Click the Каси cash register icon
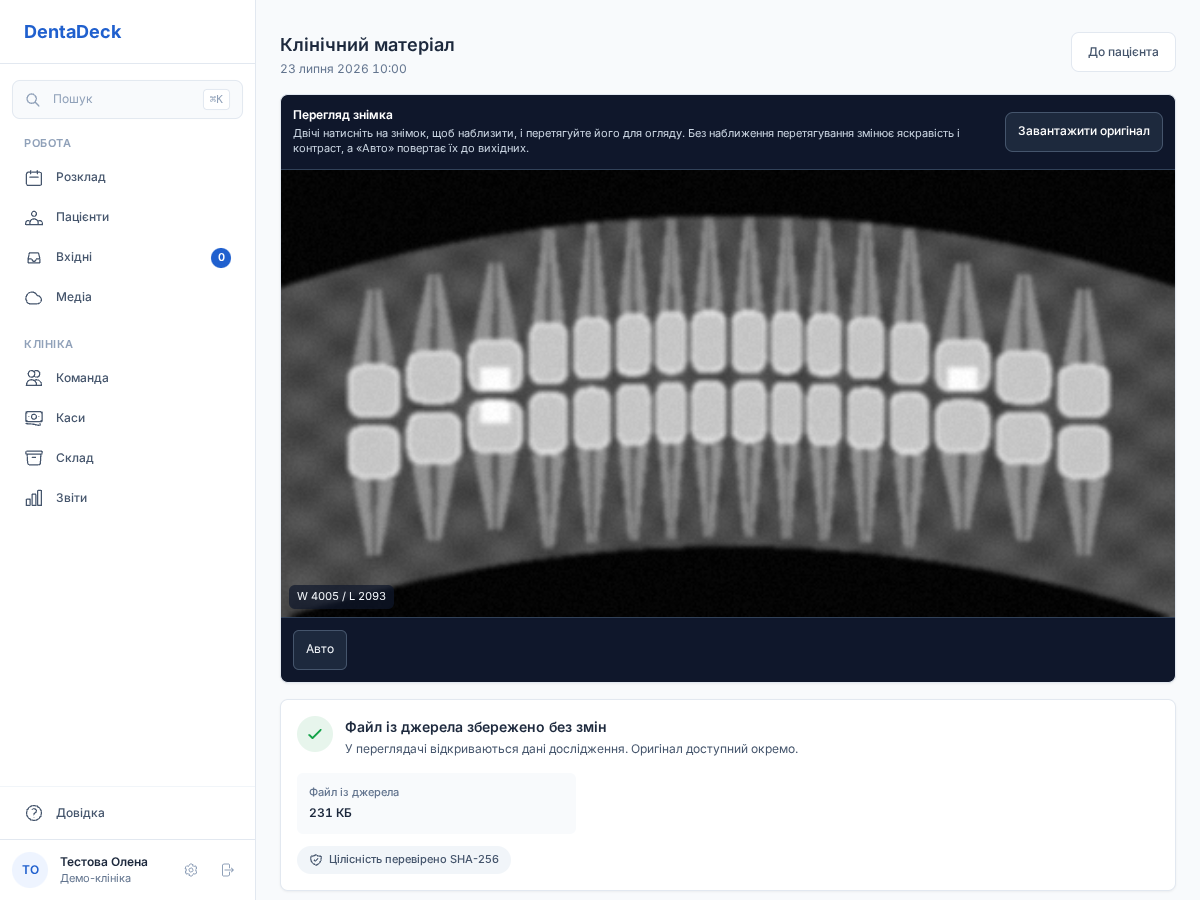 click(34, 418)
